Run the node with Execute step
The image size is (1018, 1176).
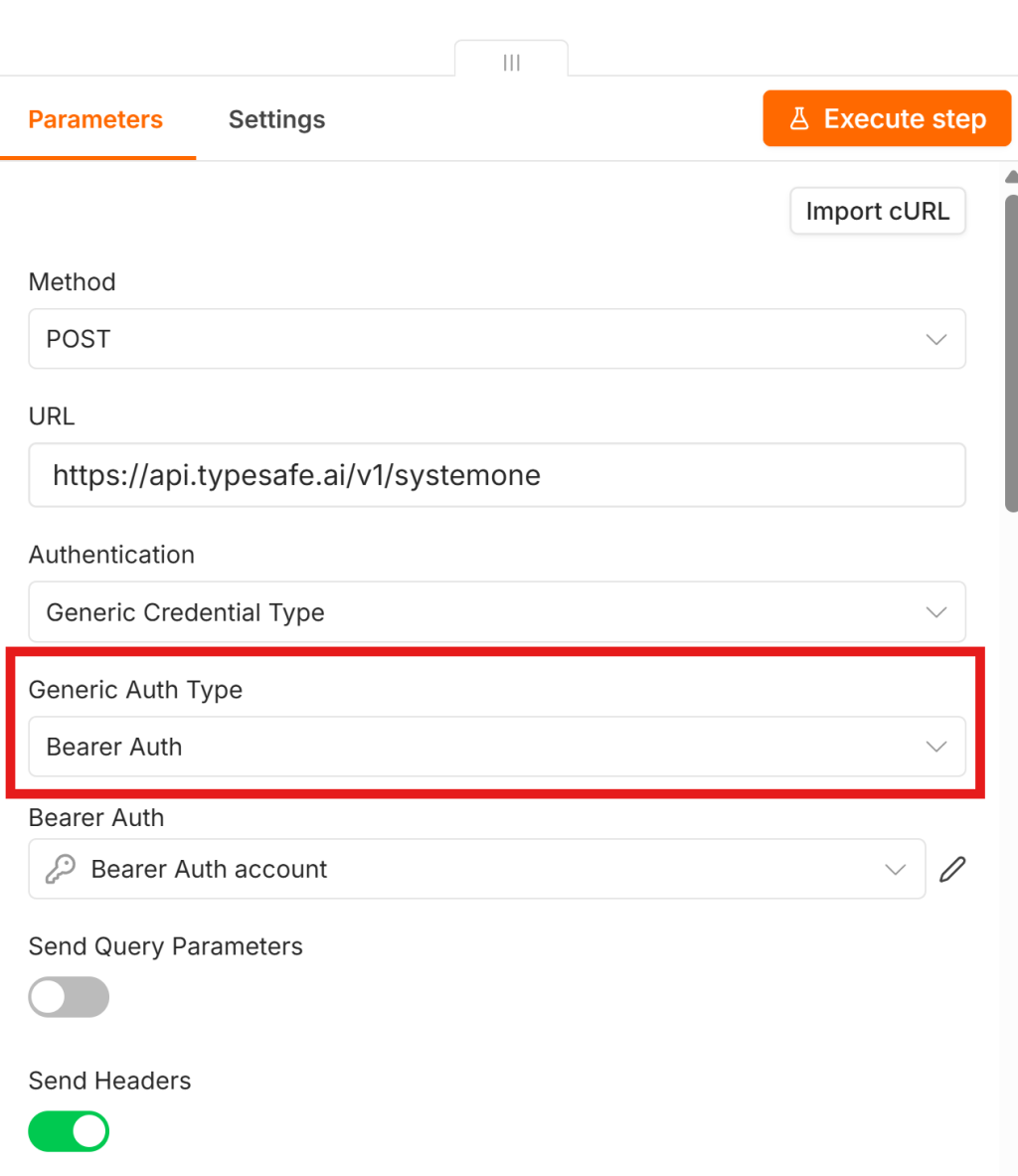click(x=887, y=118)
